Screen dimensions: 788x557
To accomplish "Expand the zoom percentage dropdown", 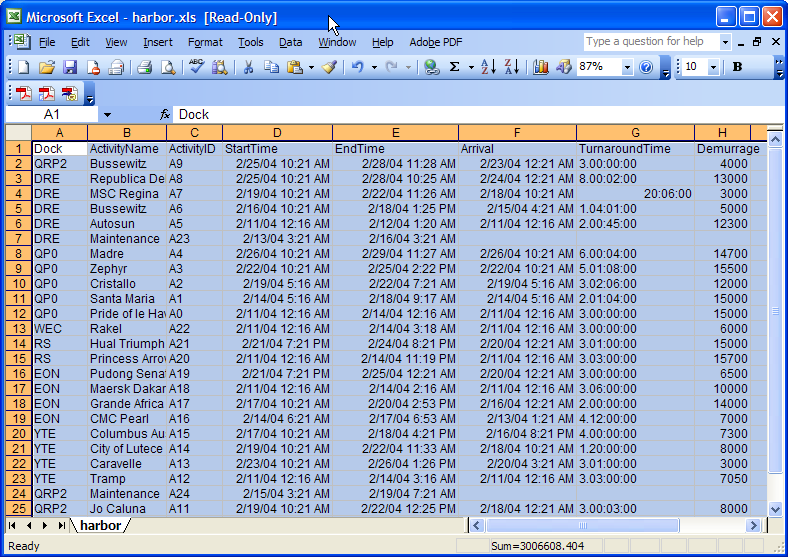I will click(627, 67).
